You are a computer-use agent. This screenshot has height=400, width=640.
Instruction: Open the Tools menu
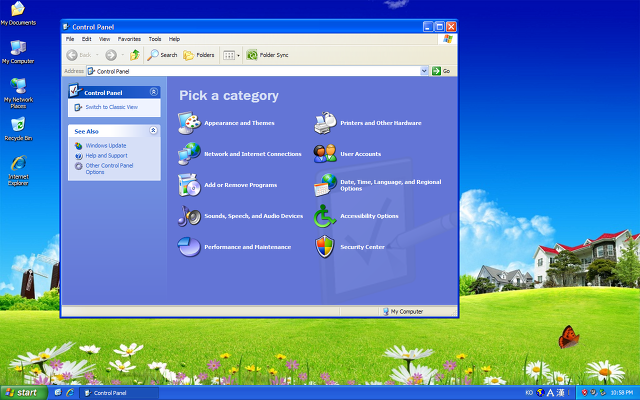click(155, 39)
